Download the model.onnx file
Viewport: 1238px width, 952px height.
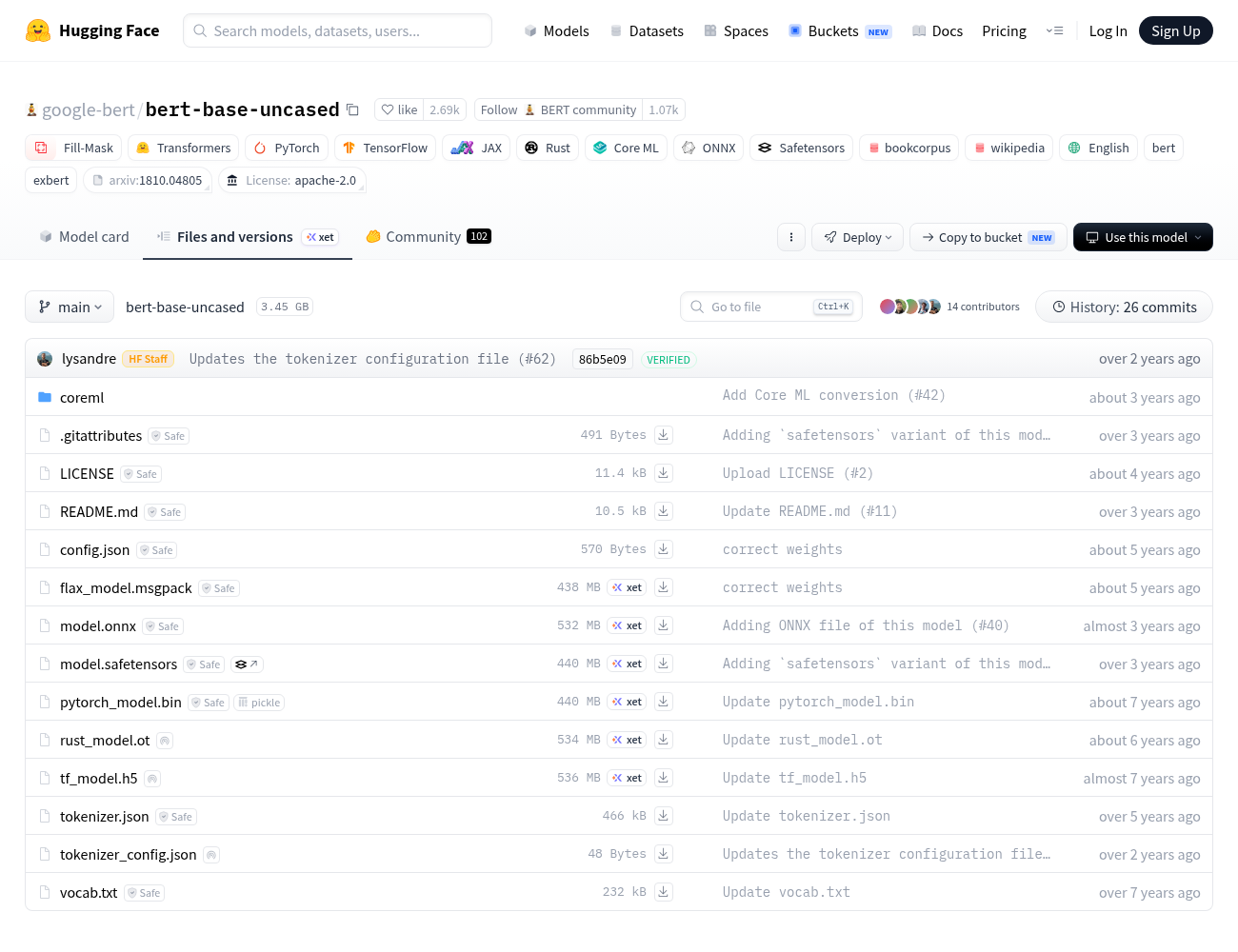tap(664, 625)
